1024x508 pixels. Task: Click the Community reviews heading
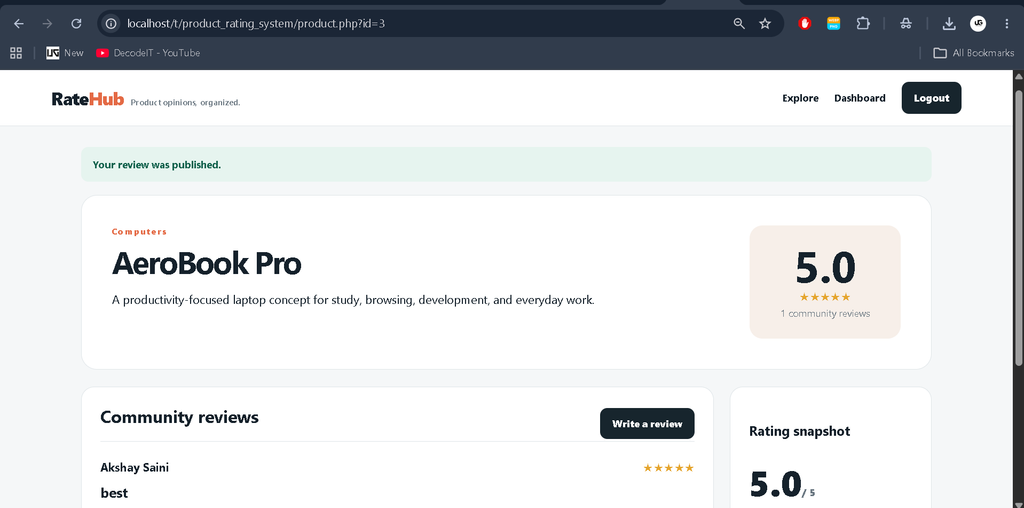[180, 417]
